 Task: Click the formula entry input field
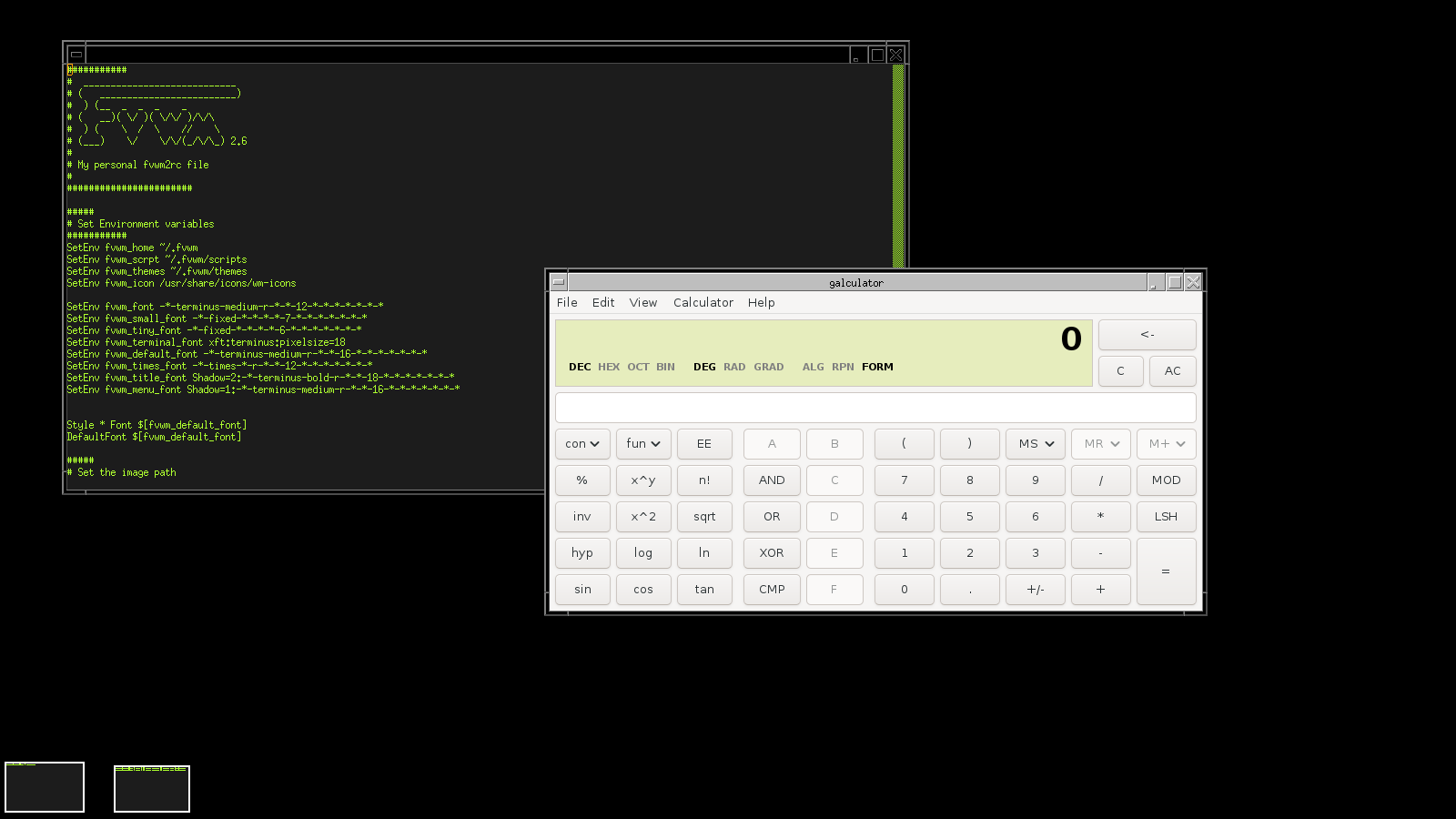[875, 408]
